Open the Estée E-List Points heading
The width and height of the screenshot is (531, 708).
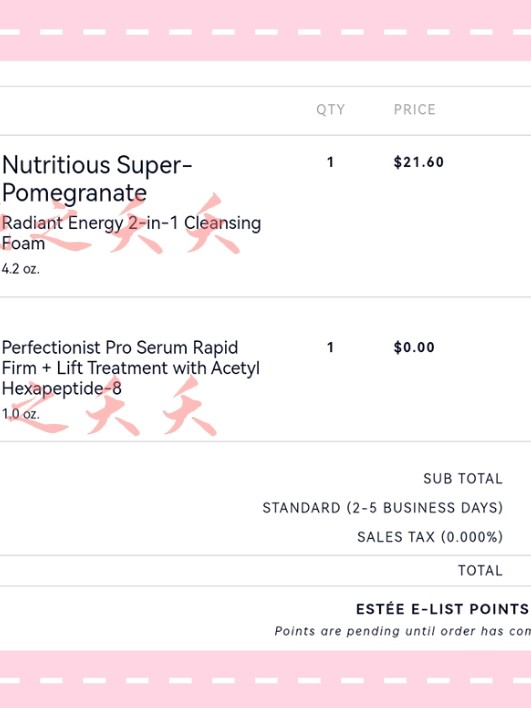tap(443, 609)
